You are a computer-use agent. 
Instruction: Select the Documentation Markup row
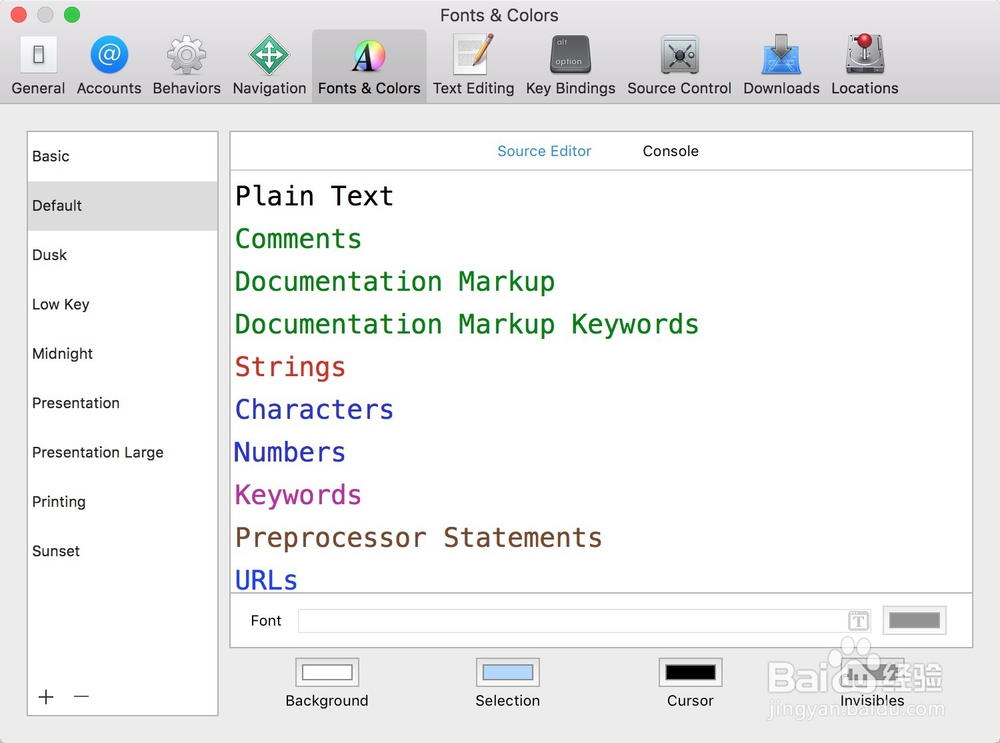point(601,281)
